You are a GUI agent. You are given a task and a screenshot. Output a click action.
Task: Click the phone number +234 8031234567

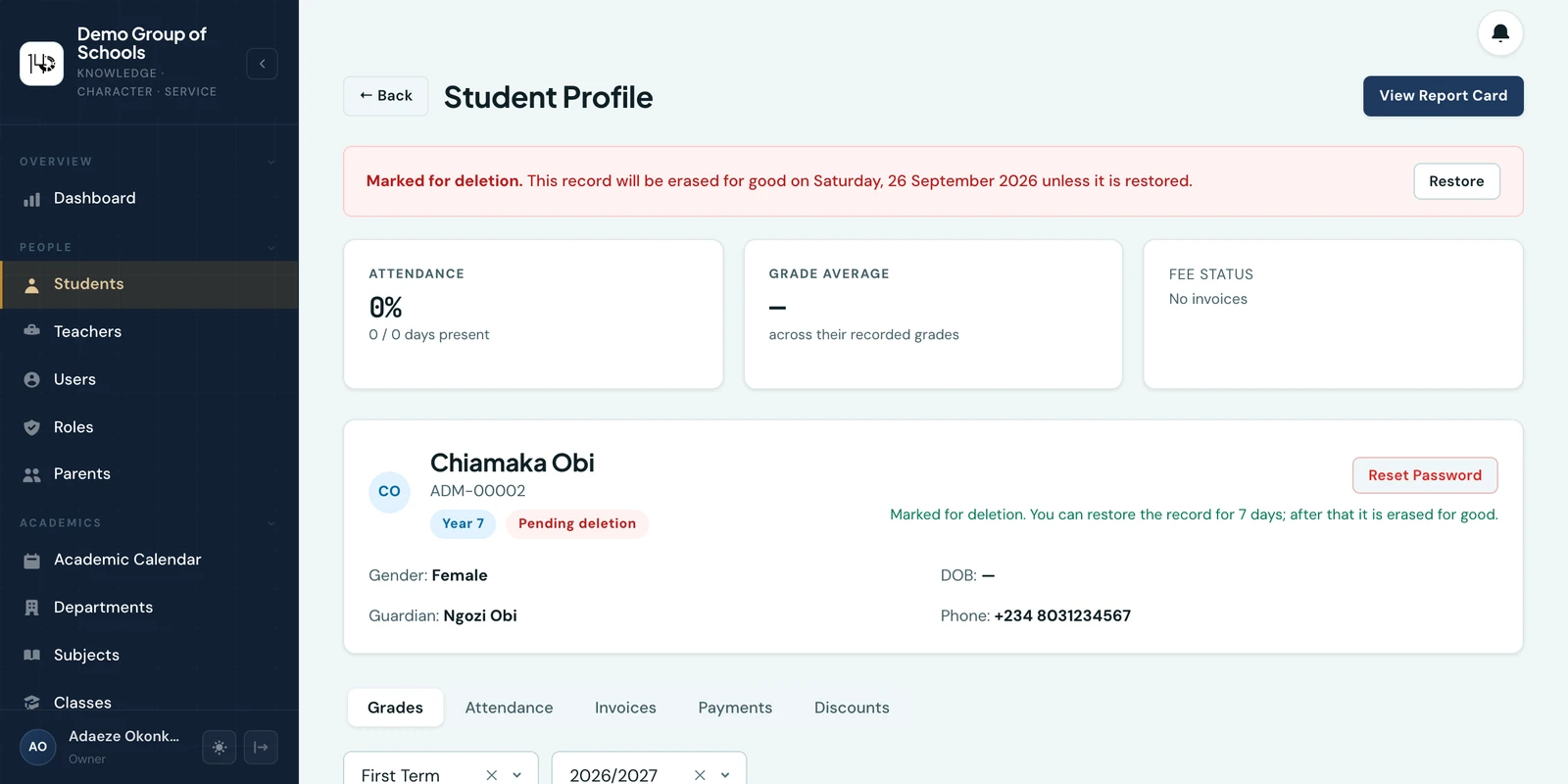click(x=1062, y=615)
